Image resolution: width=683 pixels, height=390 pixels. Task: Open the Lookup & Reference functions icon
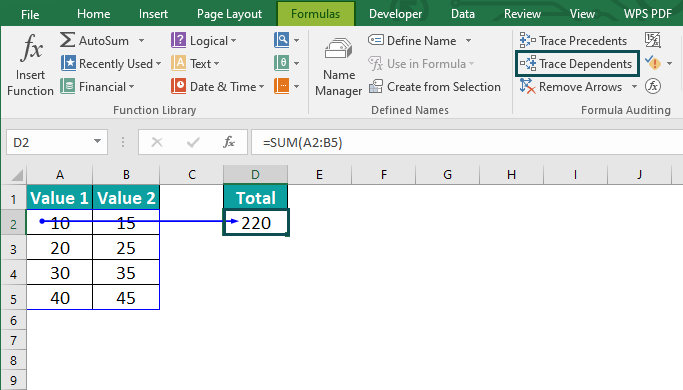click(282, 40)
